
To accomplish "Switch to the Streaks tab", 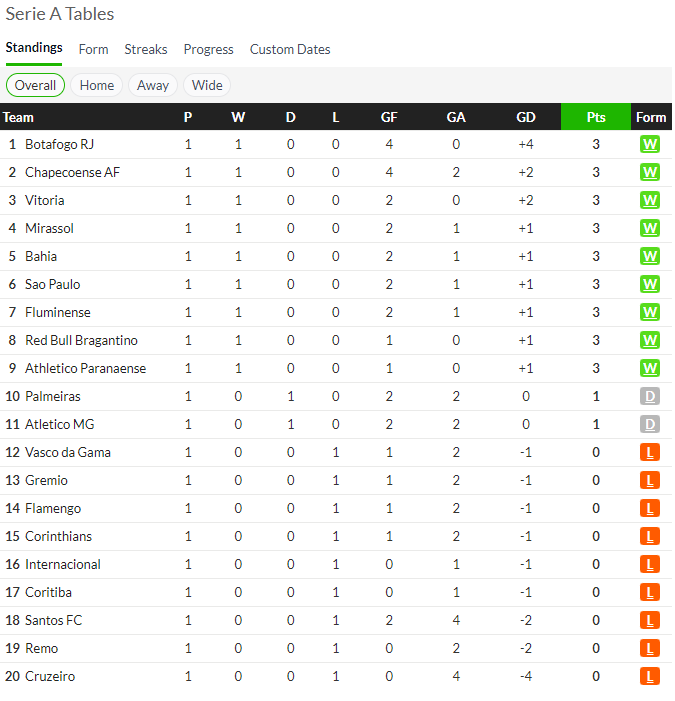I will 146,49.
